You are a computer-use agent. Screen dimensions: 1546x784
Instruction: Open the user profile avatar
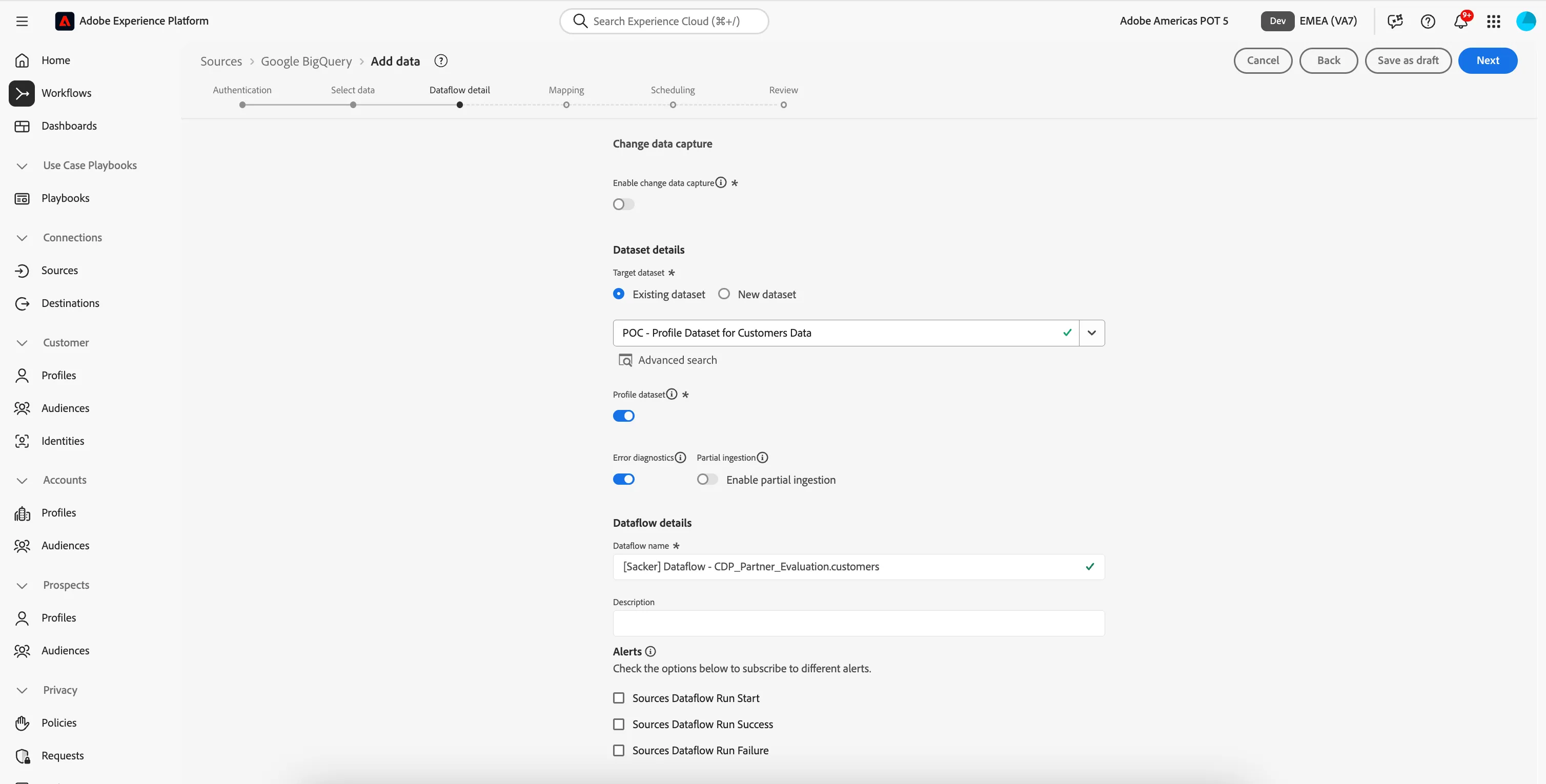[x=1525, y=21]
